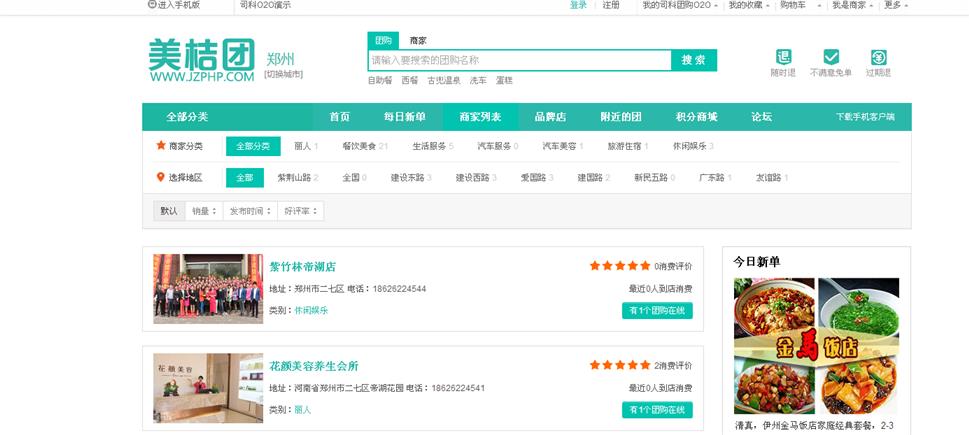Viewport: 969px width, 435px height.
Task: Sort listings by 好评率 rating
Action: [301, 211]
